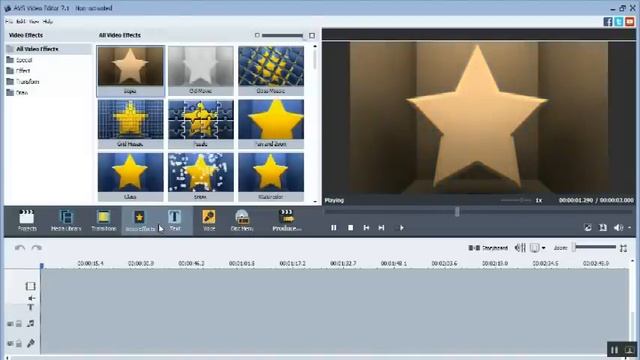Lock the voice track

click(19, 344)
